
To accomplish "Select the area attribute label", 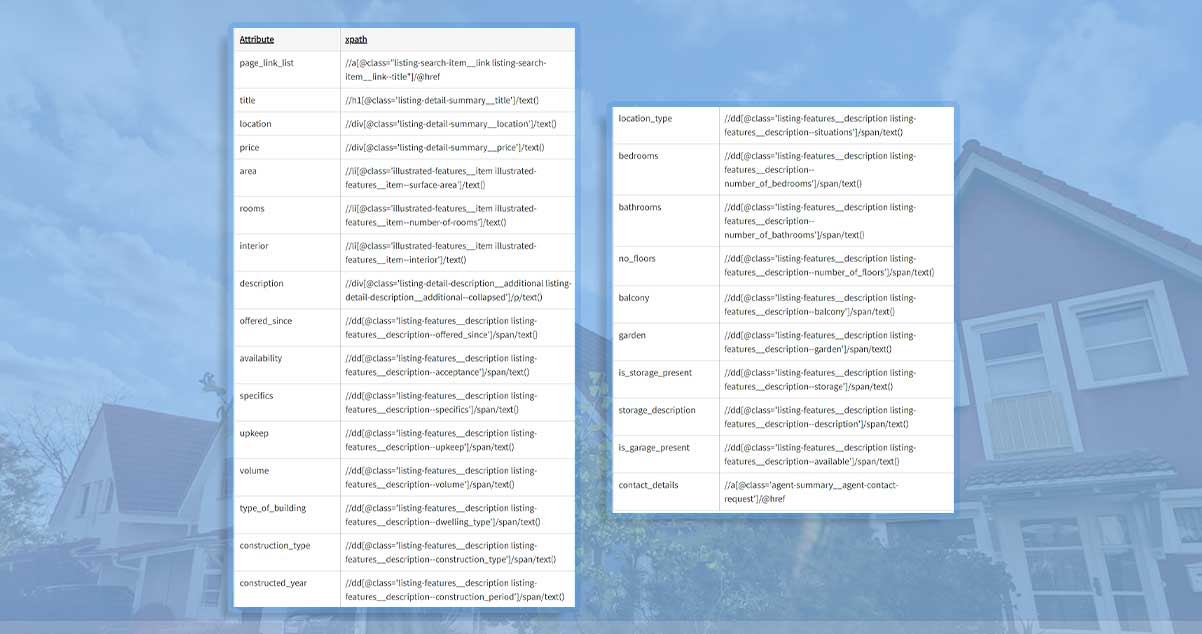I will tap(247, 171).
